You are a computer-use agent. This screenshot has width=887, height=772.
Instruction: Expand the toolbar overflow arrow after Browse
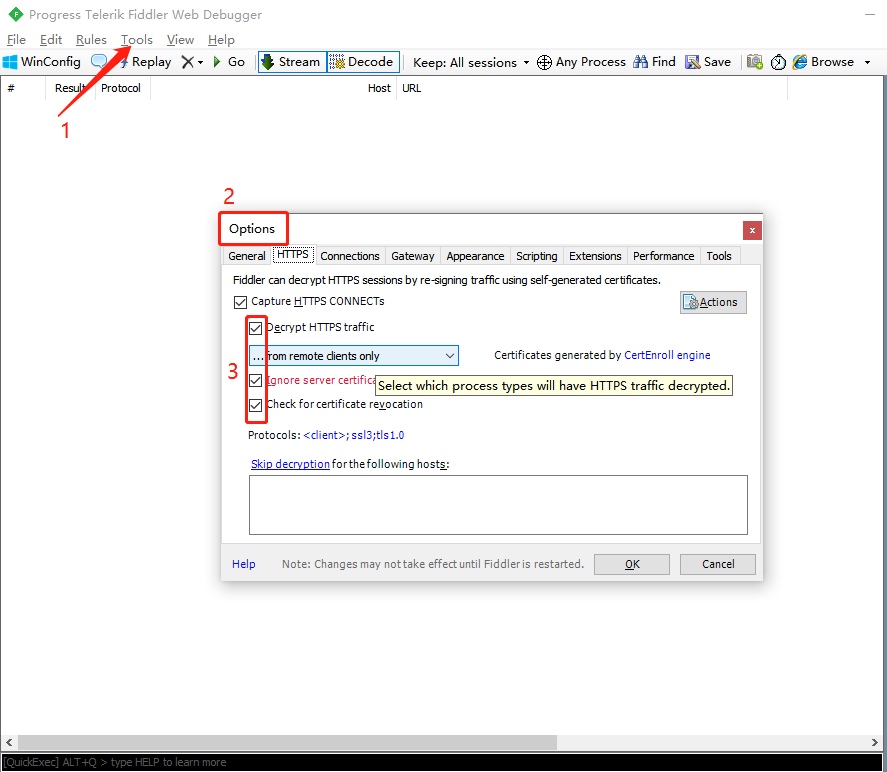click(x=867, y=62)
